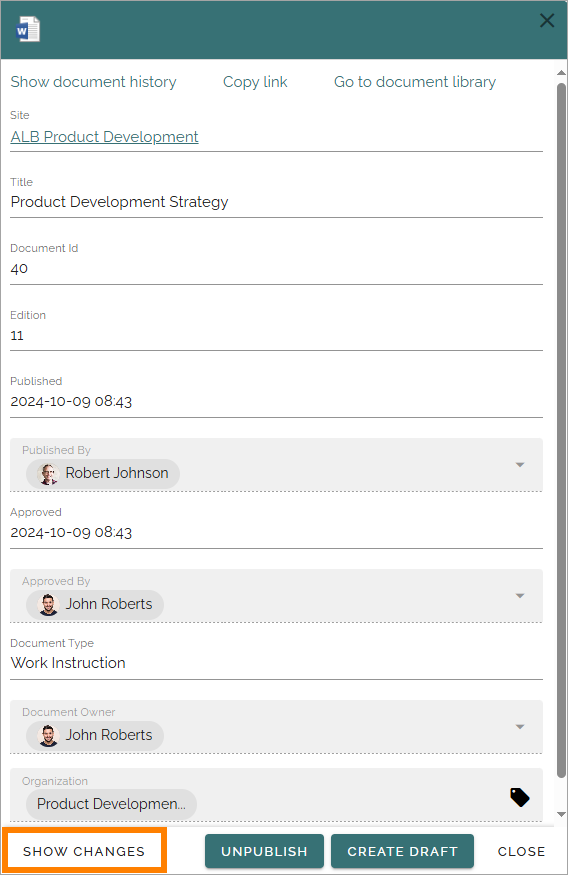Open Show document history
This screenshot has width=568, height=875.
(93, 82)
